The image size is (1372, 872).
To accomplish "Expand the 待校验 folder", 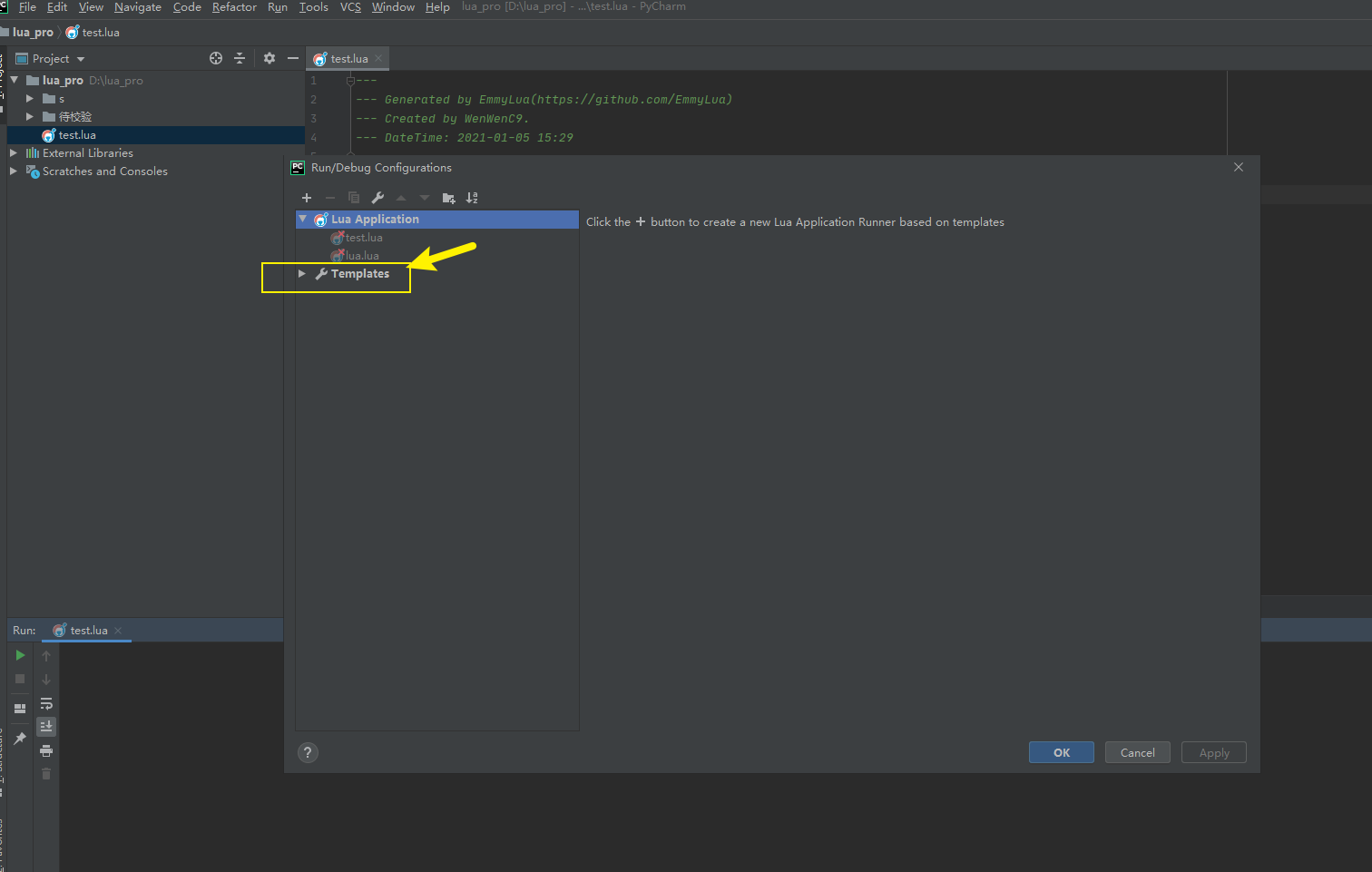I will pos(30,117).
